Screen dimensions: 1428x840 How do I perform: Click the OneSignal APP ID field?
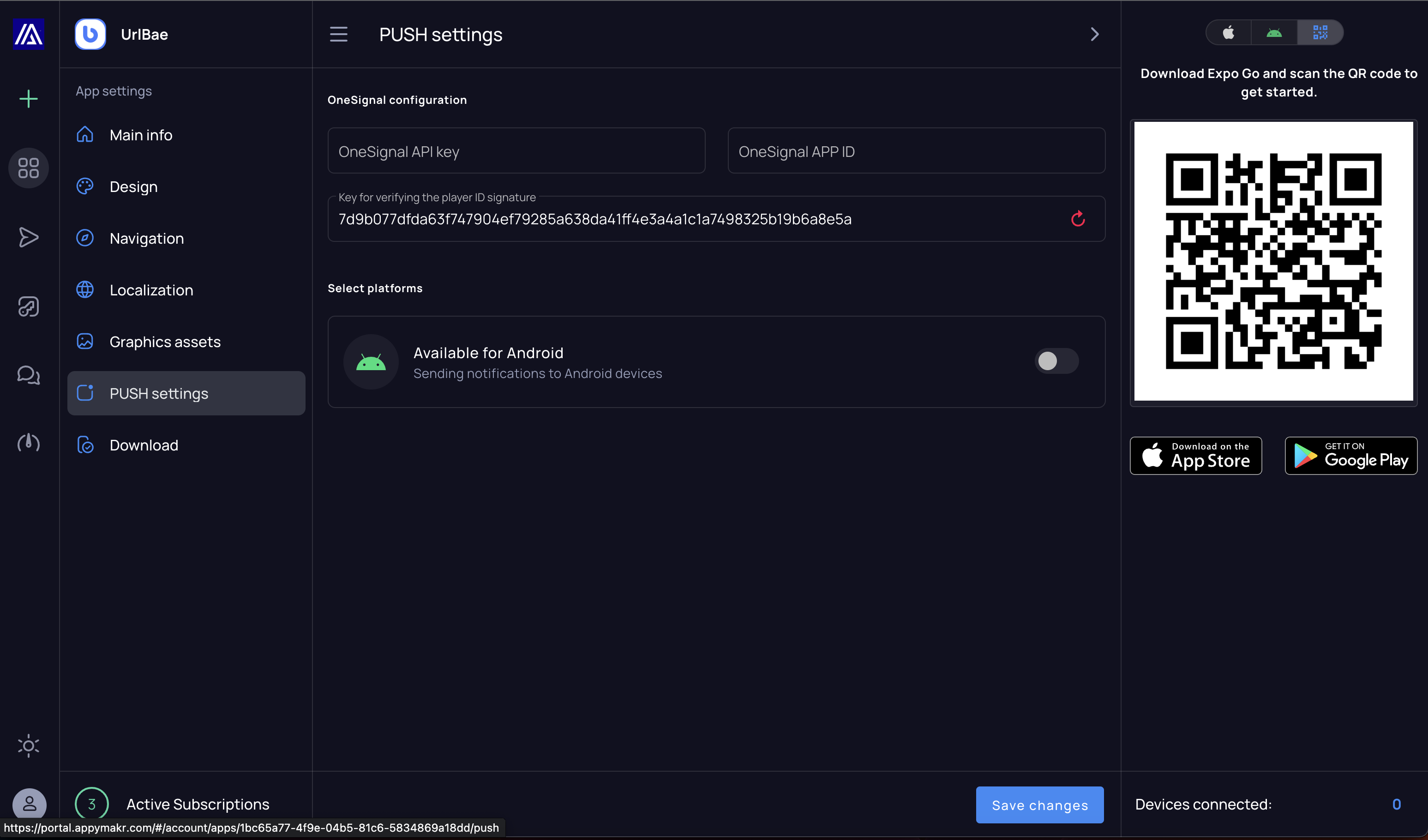[916, 151]
